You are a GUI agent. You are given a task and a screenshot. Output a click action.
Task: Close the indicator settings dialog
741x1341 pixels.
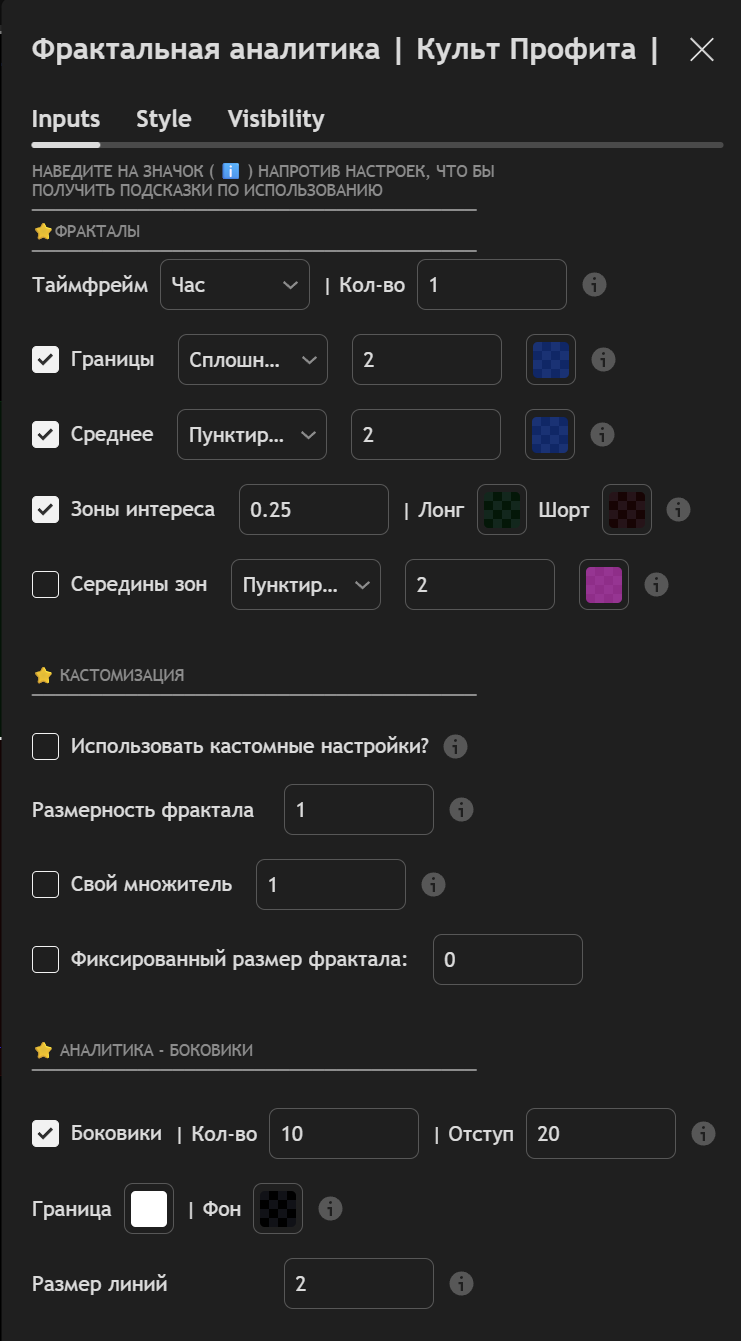[702, 50]
